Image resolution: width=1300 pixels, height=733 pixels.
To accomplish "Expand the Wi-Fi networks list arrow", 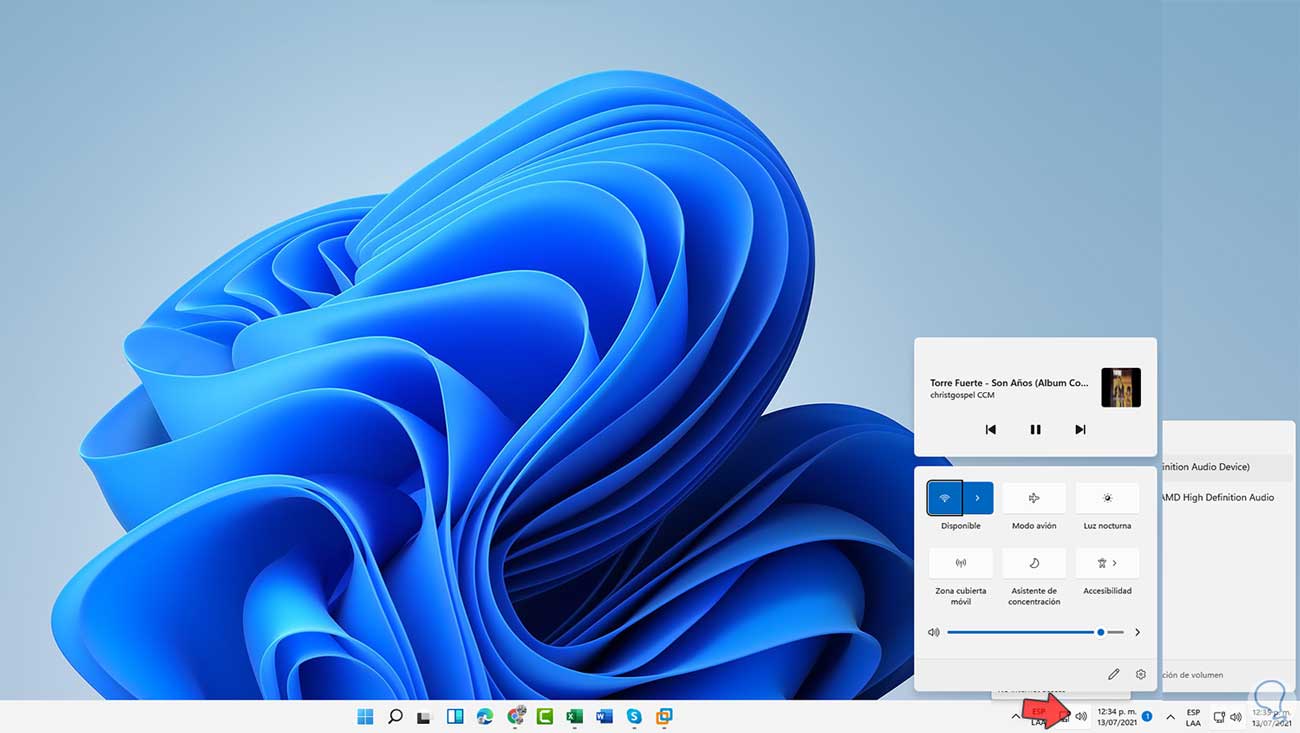I will (978, 498).
